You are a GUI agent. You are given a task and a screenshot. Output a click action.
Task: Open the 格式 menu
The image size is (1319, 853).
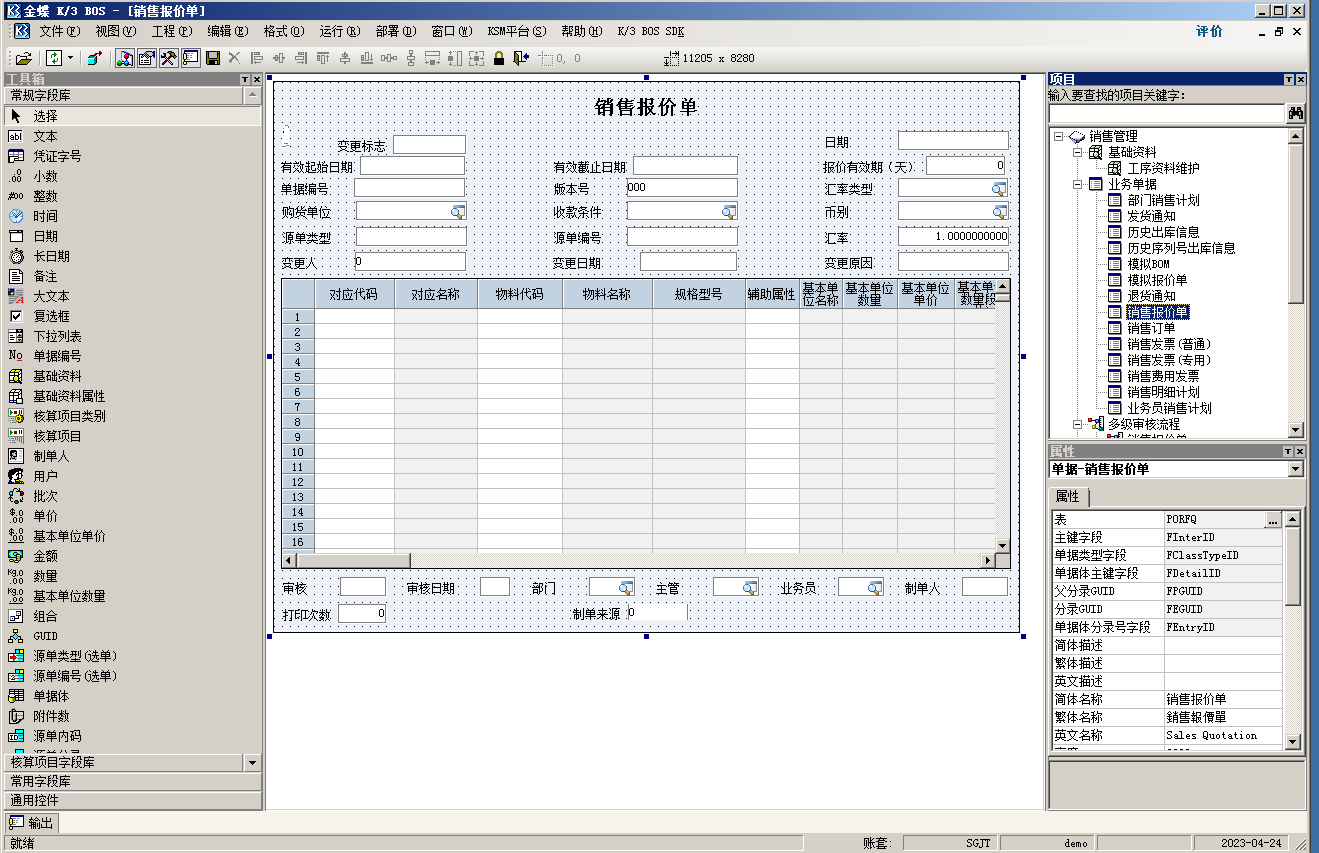(284, 31)
